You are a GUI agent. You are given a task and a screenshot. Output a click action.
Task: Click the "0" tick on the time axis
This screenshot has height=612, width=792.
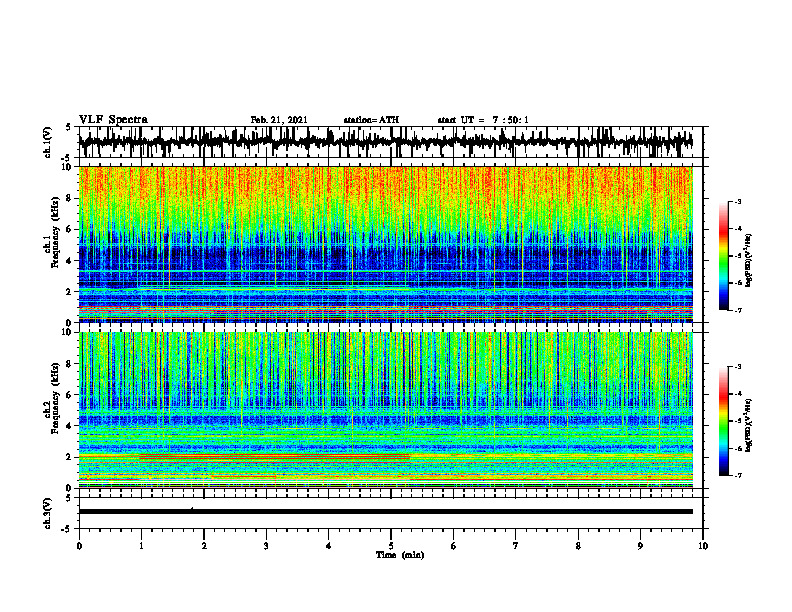coord(79,546)
